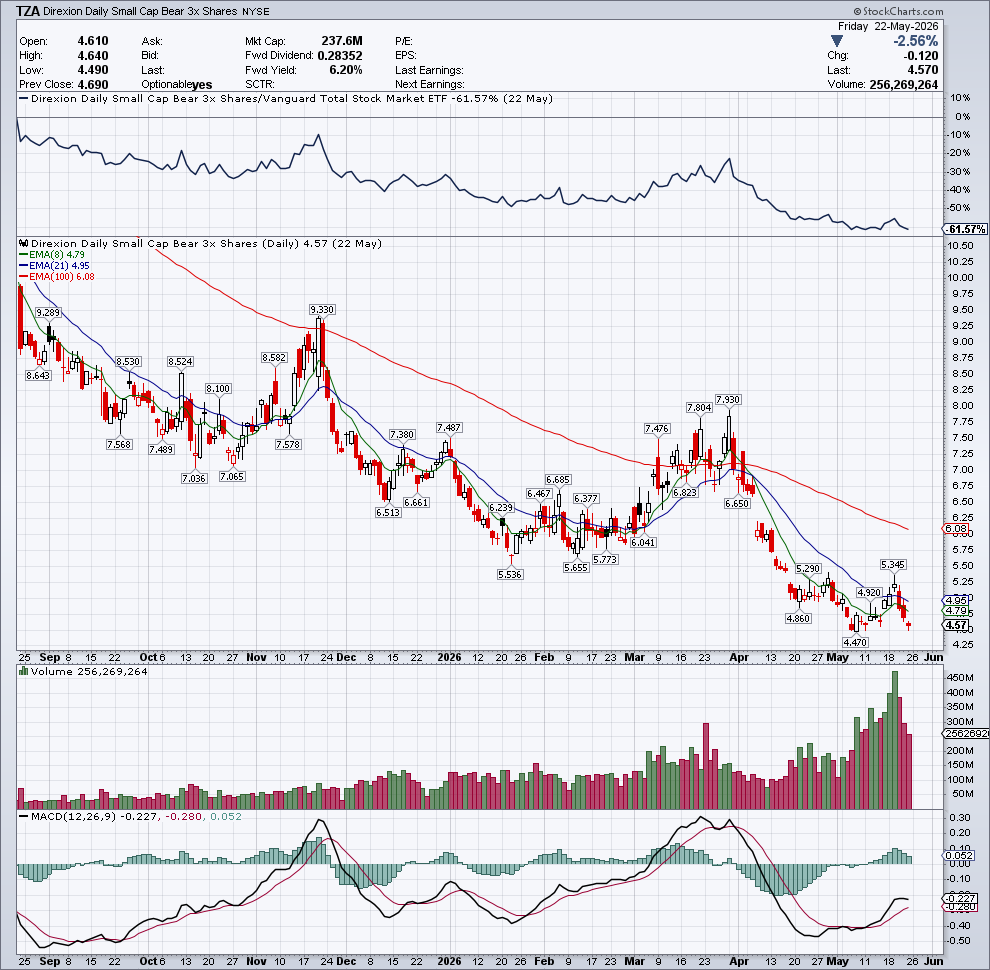The image size is (990, 970).
Task: Click the 7.930 high price label
Action: 728,399
